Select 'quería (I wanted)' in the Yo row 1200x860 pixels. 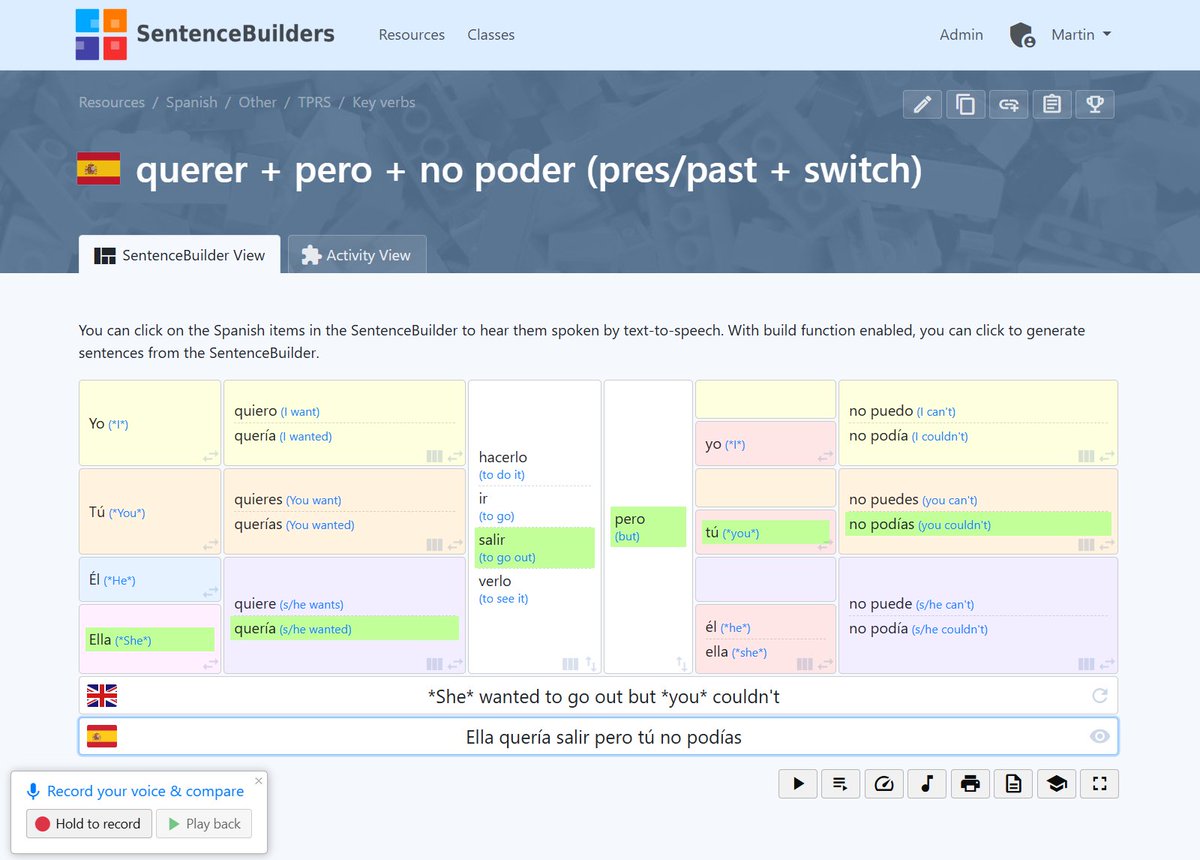coord(283,436)
